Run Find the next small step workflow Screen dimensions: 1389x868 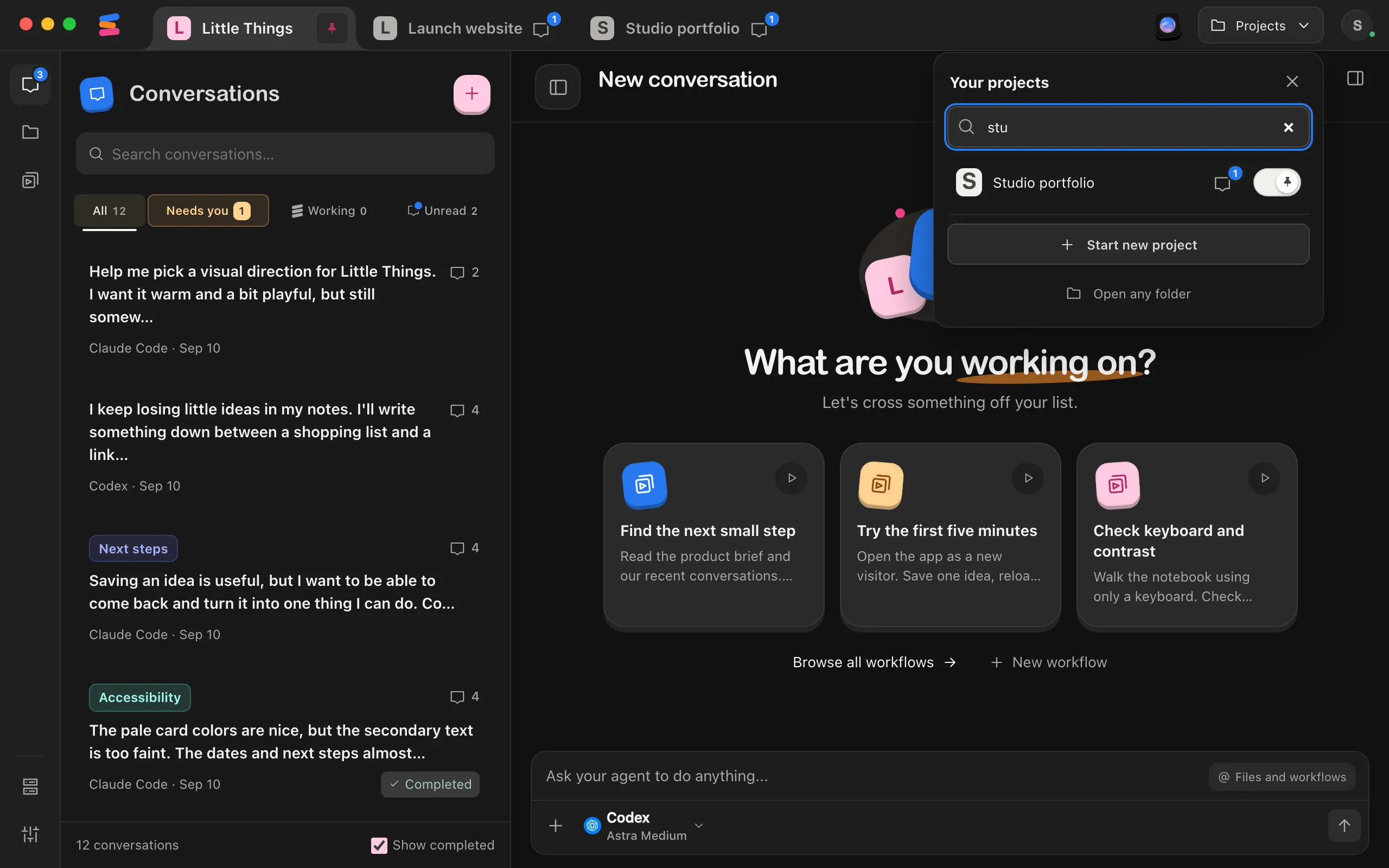point(792,477)
